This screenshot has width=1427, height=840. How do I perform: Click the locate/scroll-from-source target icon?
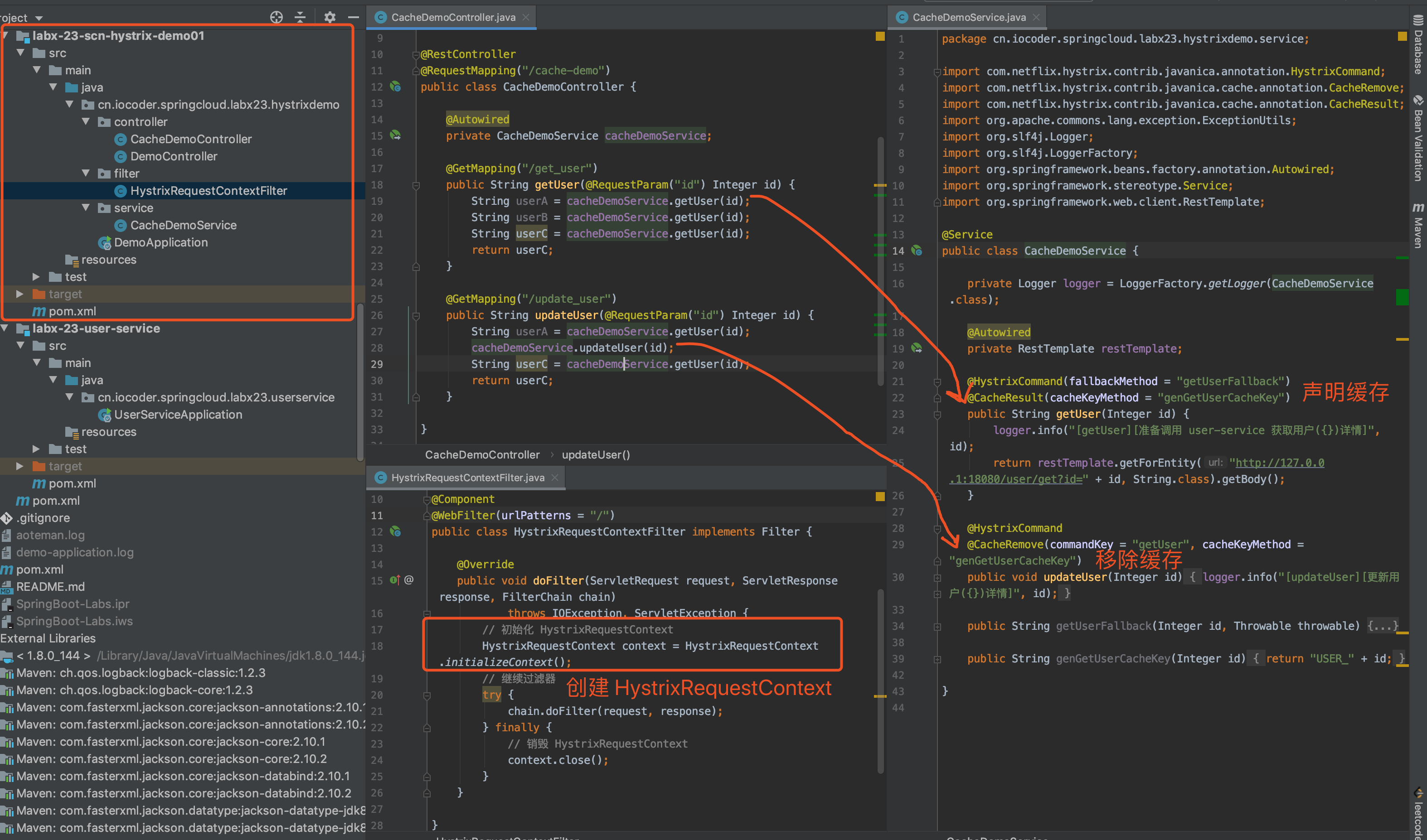click(277, 17)
